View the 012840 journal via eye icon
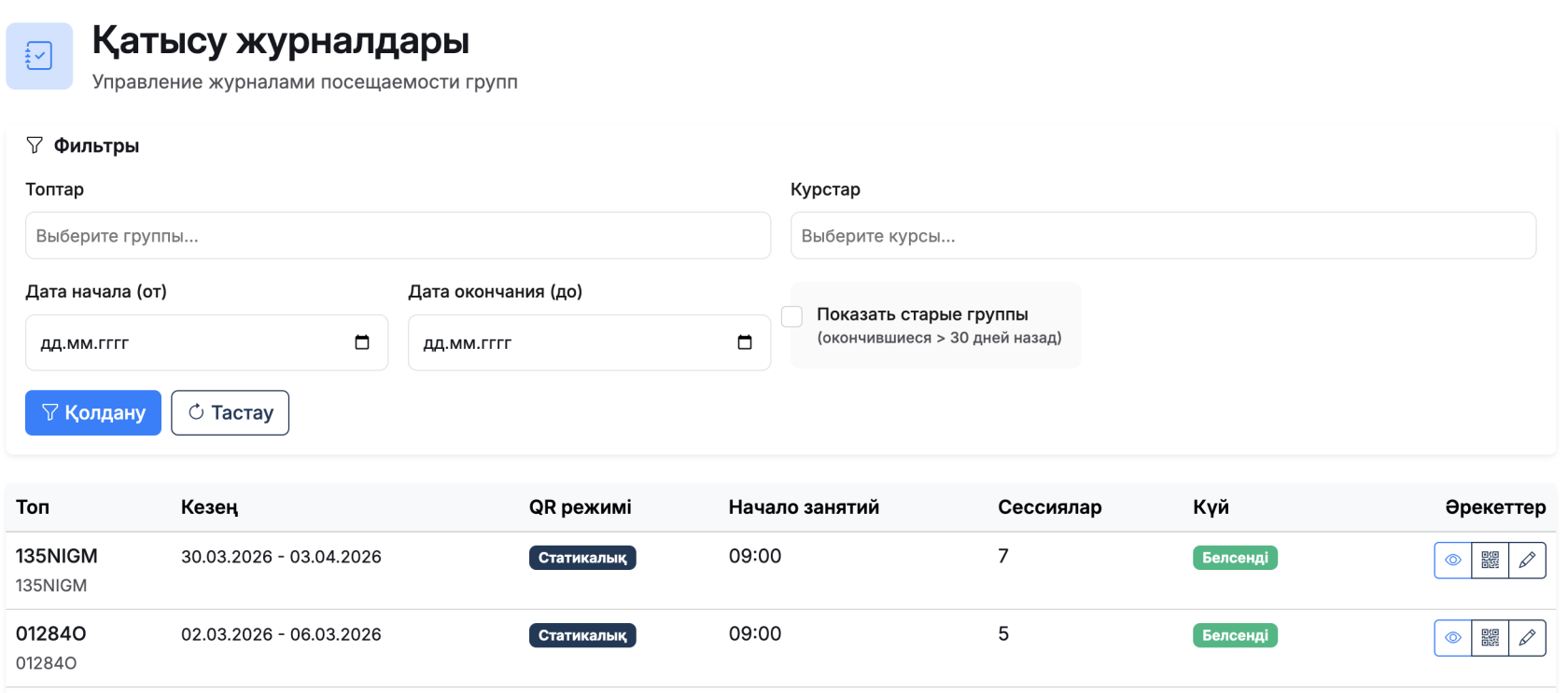1568x693 pixels. [1452, 638]
